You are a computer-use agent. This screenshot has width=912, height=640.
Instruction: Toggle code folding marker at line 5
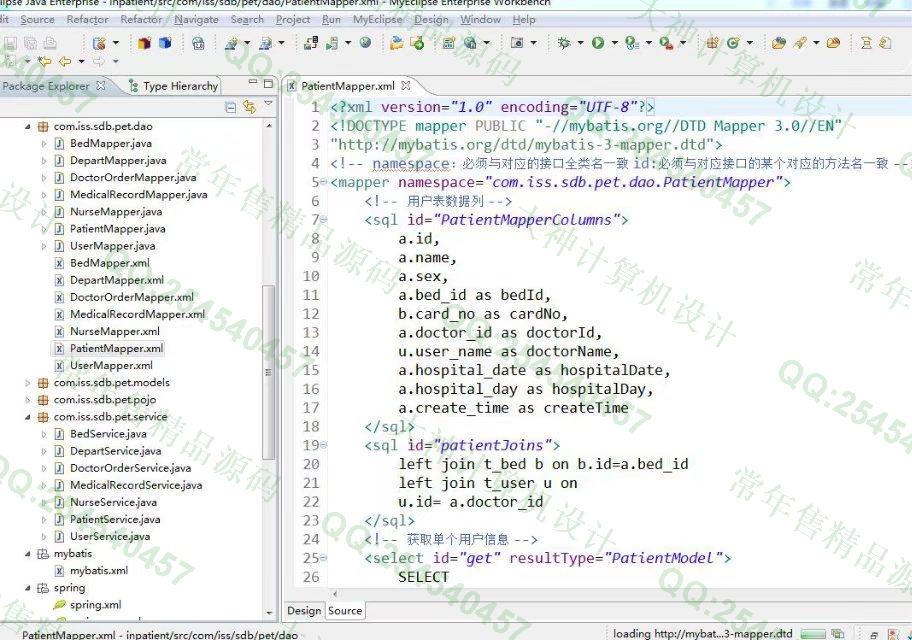[x=323, y=182]
